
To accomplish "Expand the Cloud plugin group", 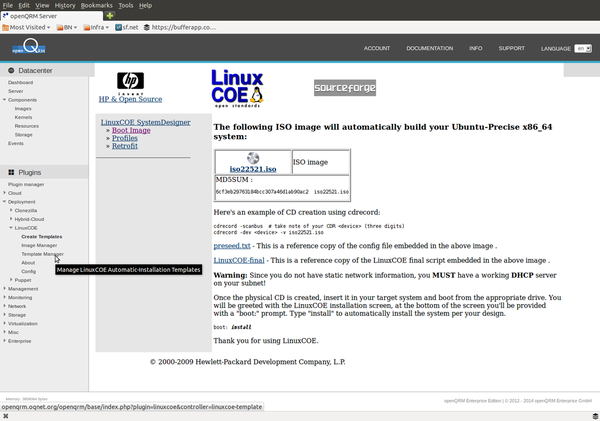I will tap(5, 193).
